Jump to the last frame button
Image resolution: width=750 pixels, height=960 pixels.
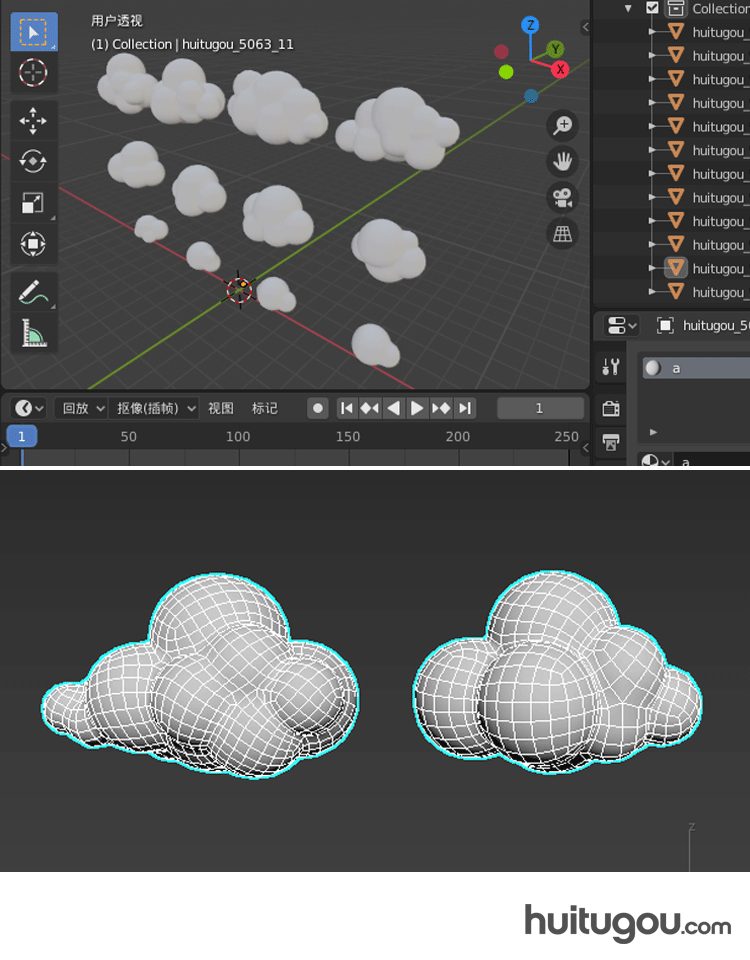coord(464,408)
